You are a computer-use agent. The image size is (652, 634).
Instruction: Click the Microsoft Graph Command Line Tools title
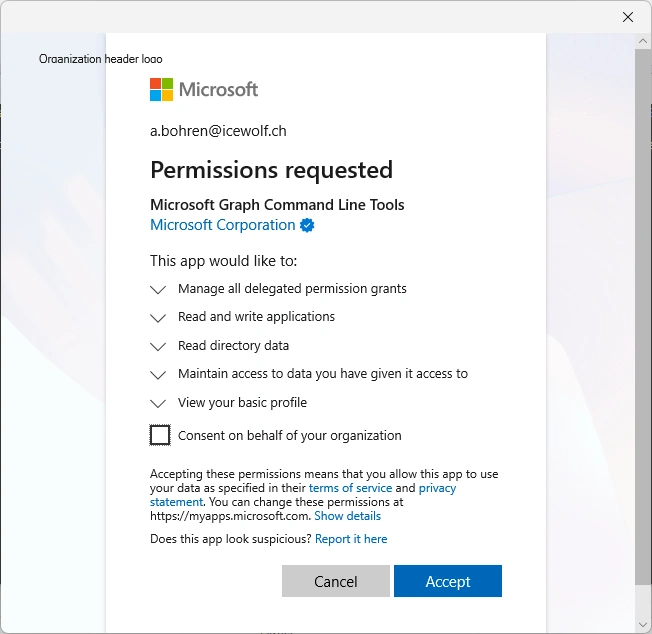point(277,205)
